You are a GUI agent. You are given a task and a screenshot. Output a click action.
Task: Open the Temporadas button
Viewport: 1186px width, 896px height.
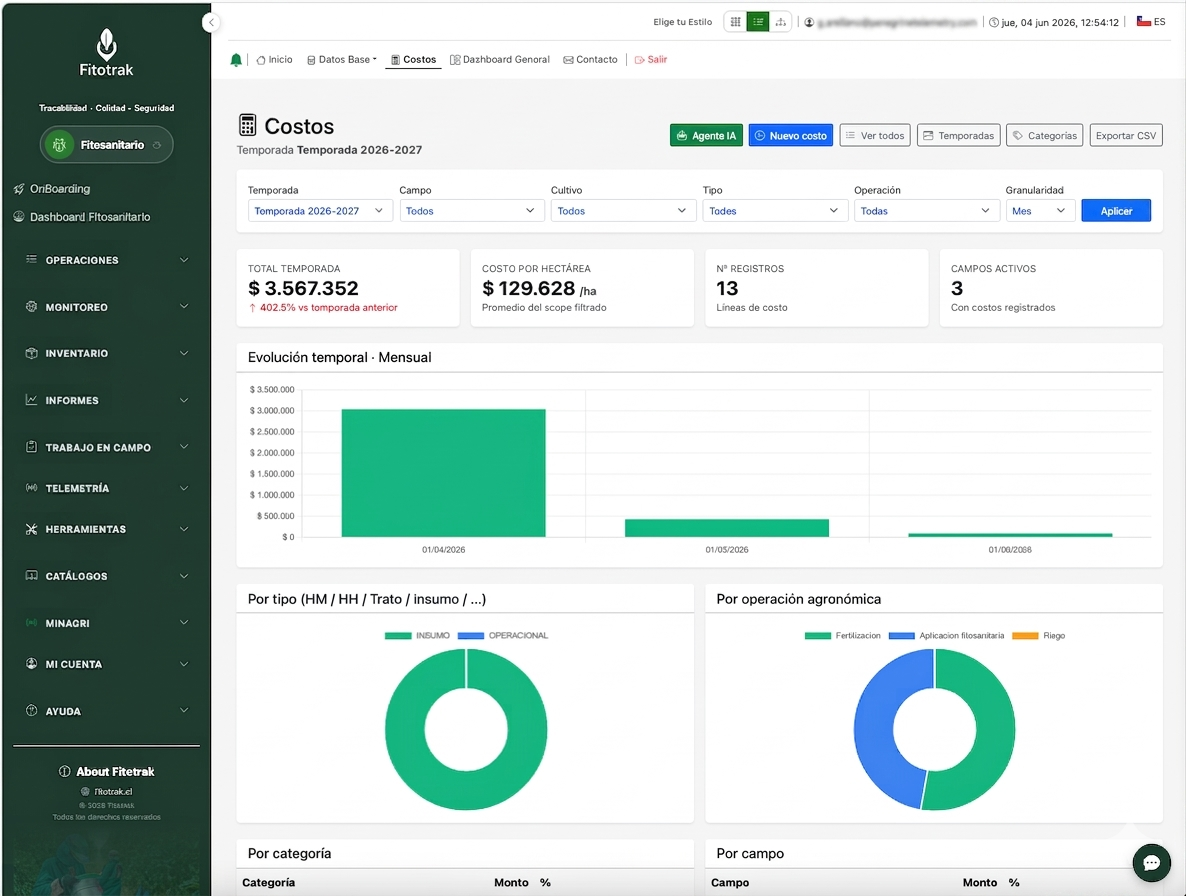point(958,135)
